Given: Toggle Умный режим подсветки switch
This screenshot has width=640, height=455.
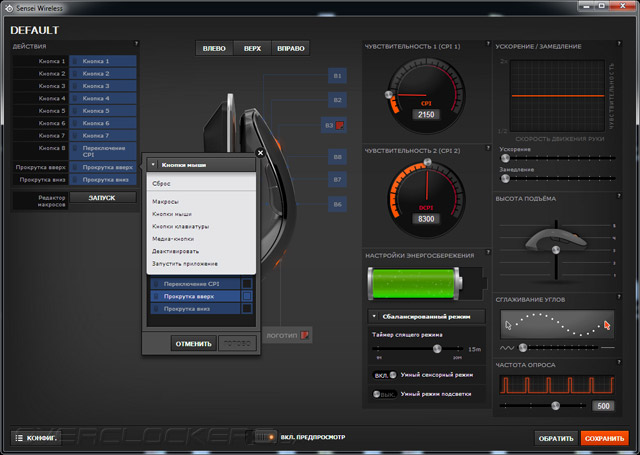Looking at the screenshot, I should 384,395.
